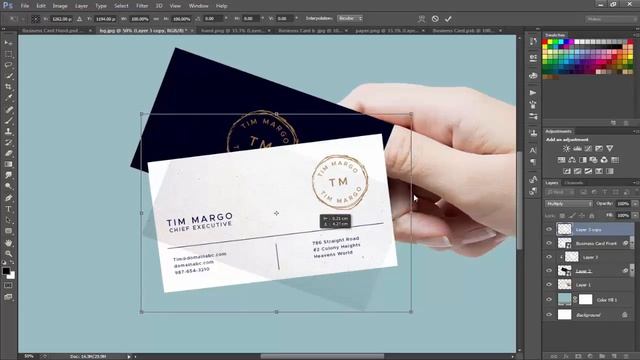Open Layers panel options menu

(636, 183)
